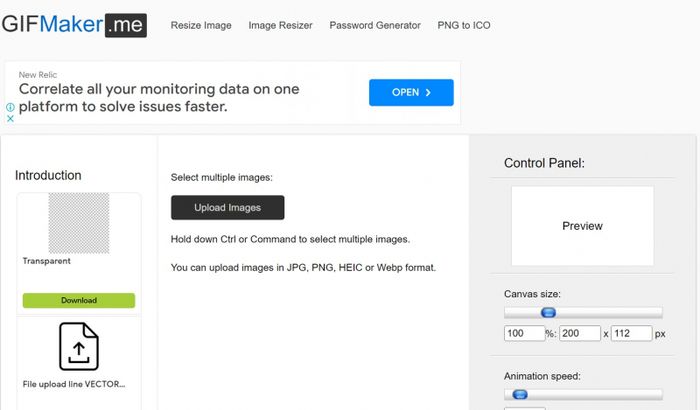Click the green Download button
Viewport: 700px width, 410px height.
(79, 300)
